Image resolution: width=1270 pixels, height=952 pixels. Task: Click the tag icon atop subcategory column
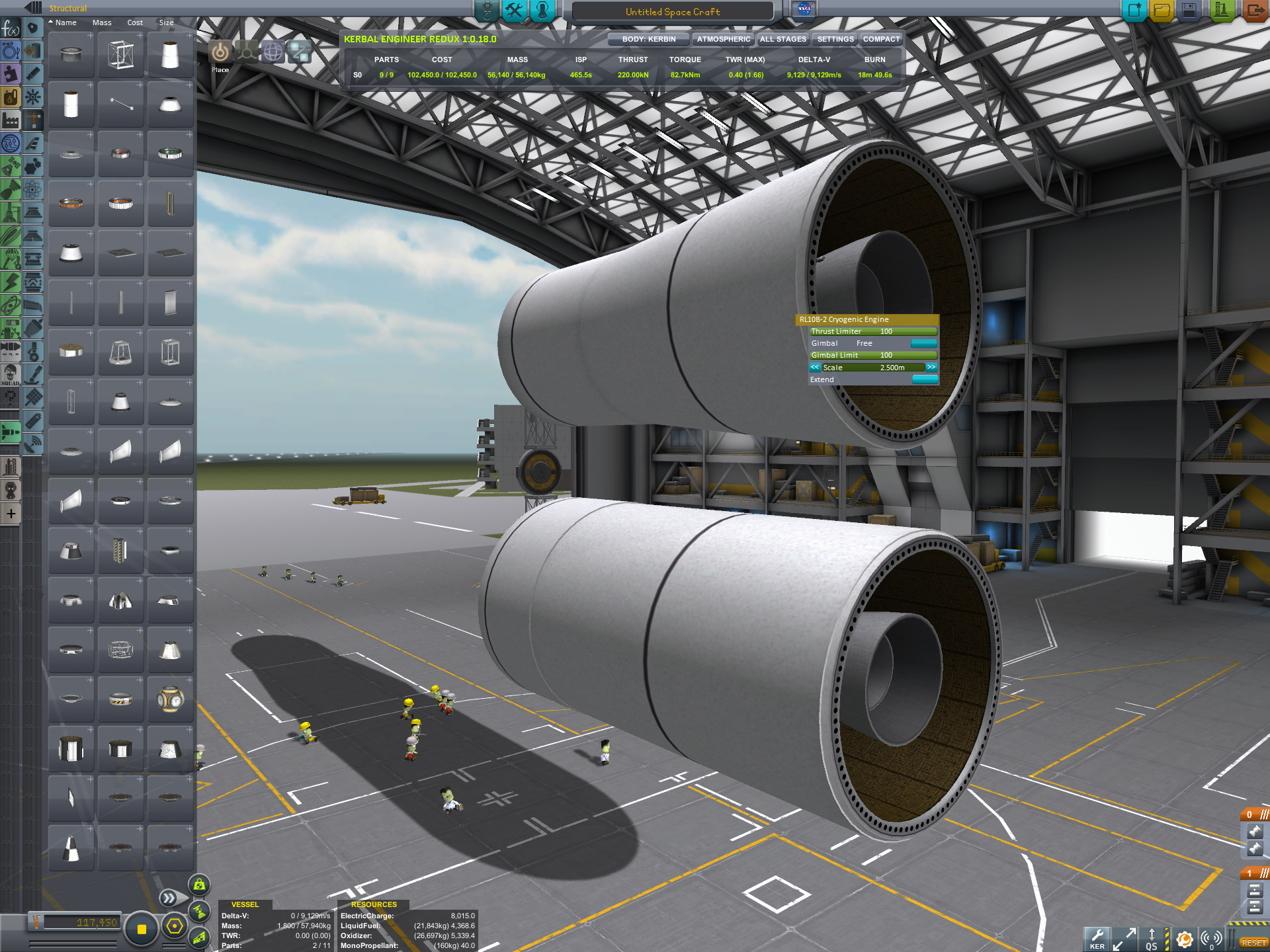[x=32, y=28]
